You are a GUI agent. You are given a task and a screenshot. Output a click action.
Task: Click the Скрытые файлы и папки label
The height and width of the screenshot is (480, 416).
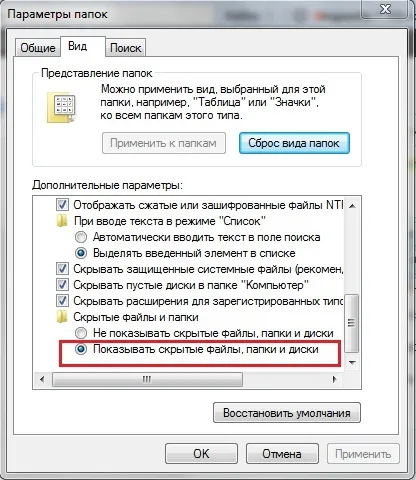(136, 317)
